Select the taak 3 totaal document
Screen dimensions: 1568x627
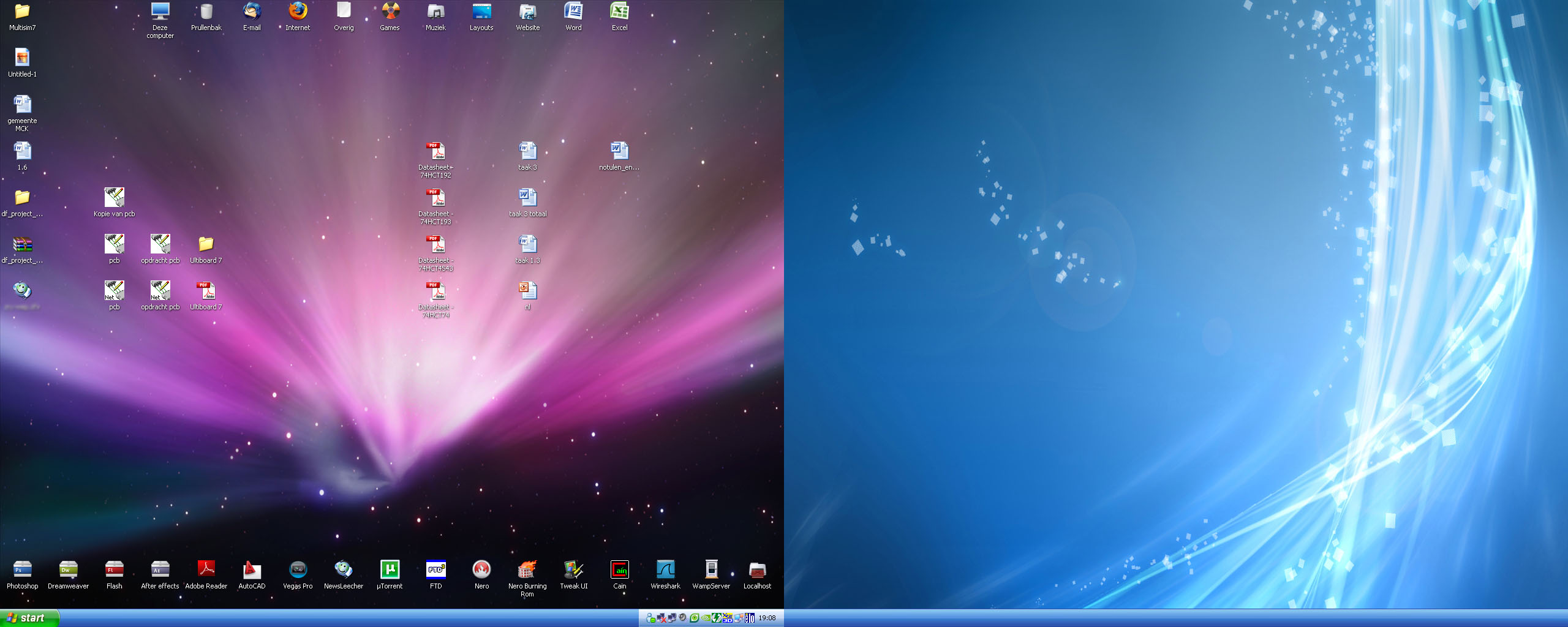tap(527, 203)
